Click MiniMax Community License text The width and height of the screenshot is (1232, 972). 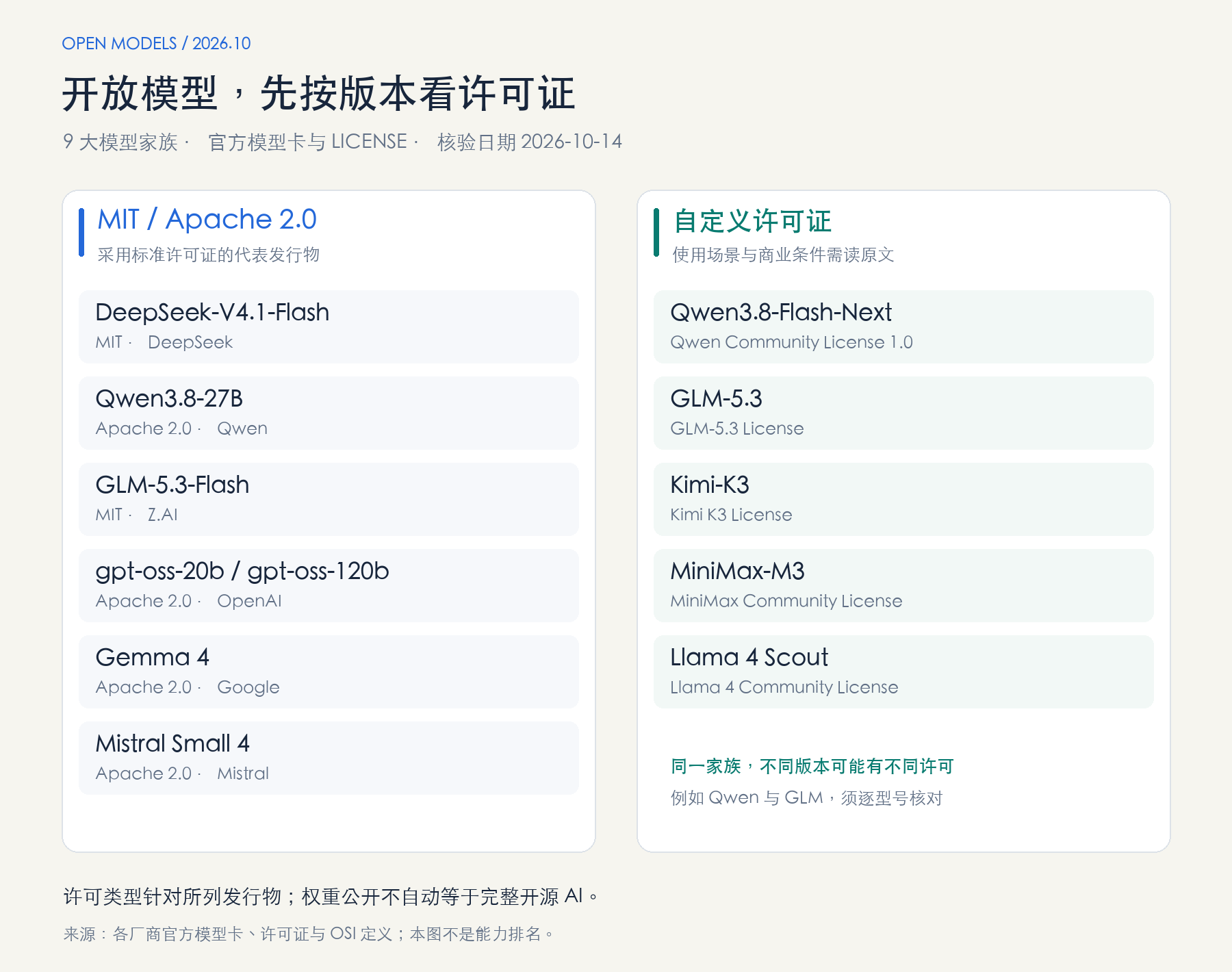(x=786, y=601)
